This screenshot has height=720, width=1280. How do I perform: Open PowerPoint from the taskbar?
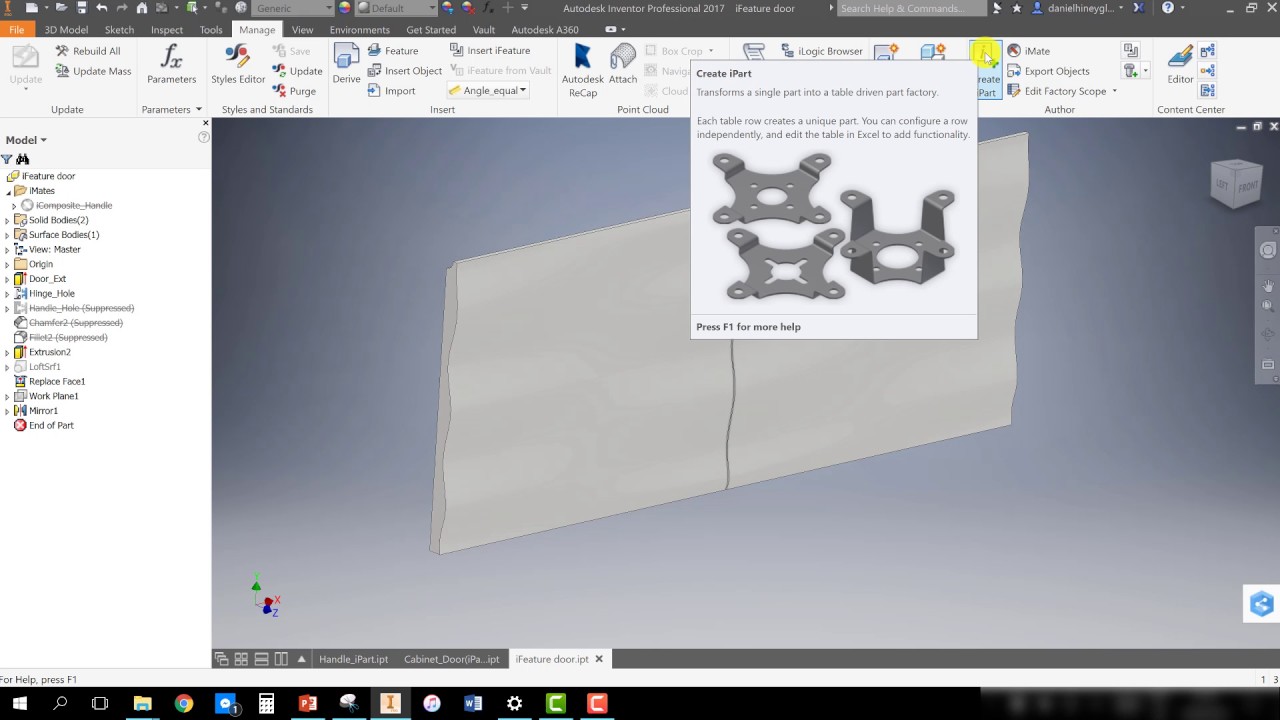(x=307, y=703)
